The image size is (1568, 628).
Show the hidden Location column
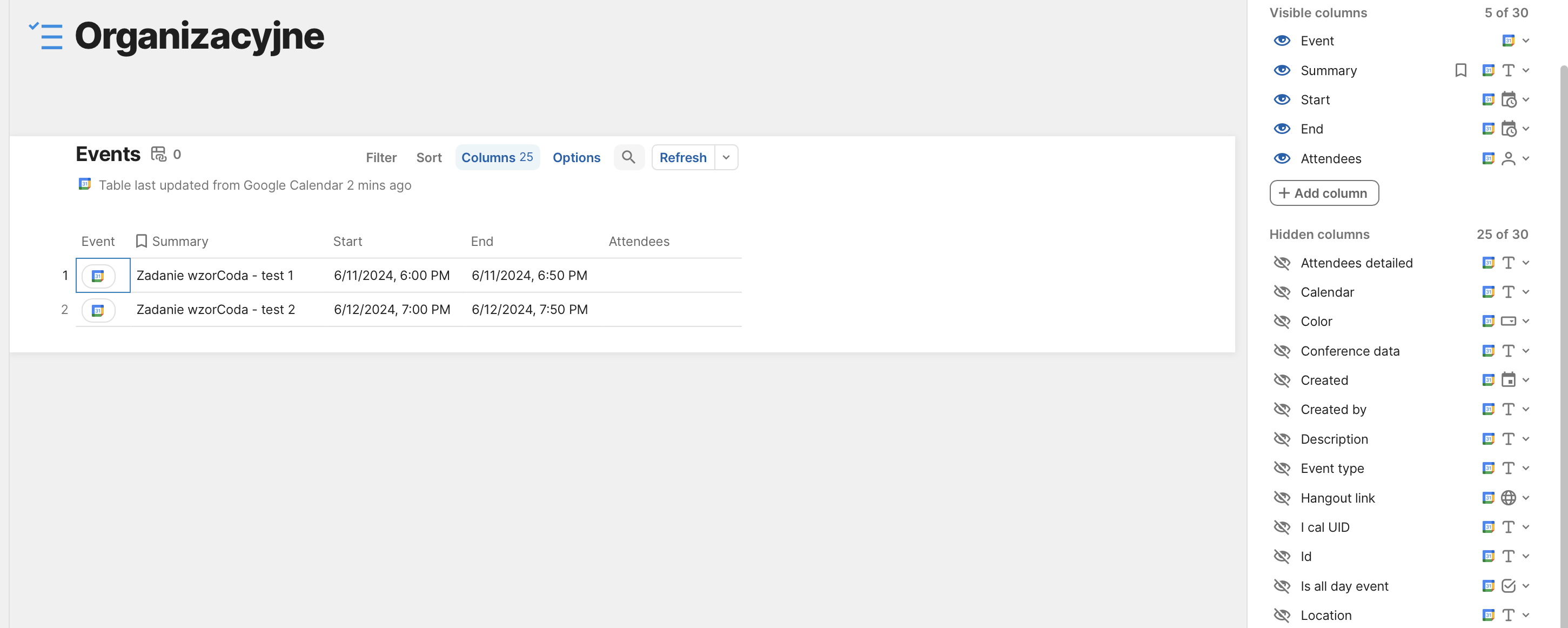pyautogui.click(x=1282, y=615)
